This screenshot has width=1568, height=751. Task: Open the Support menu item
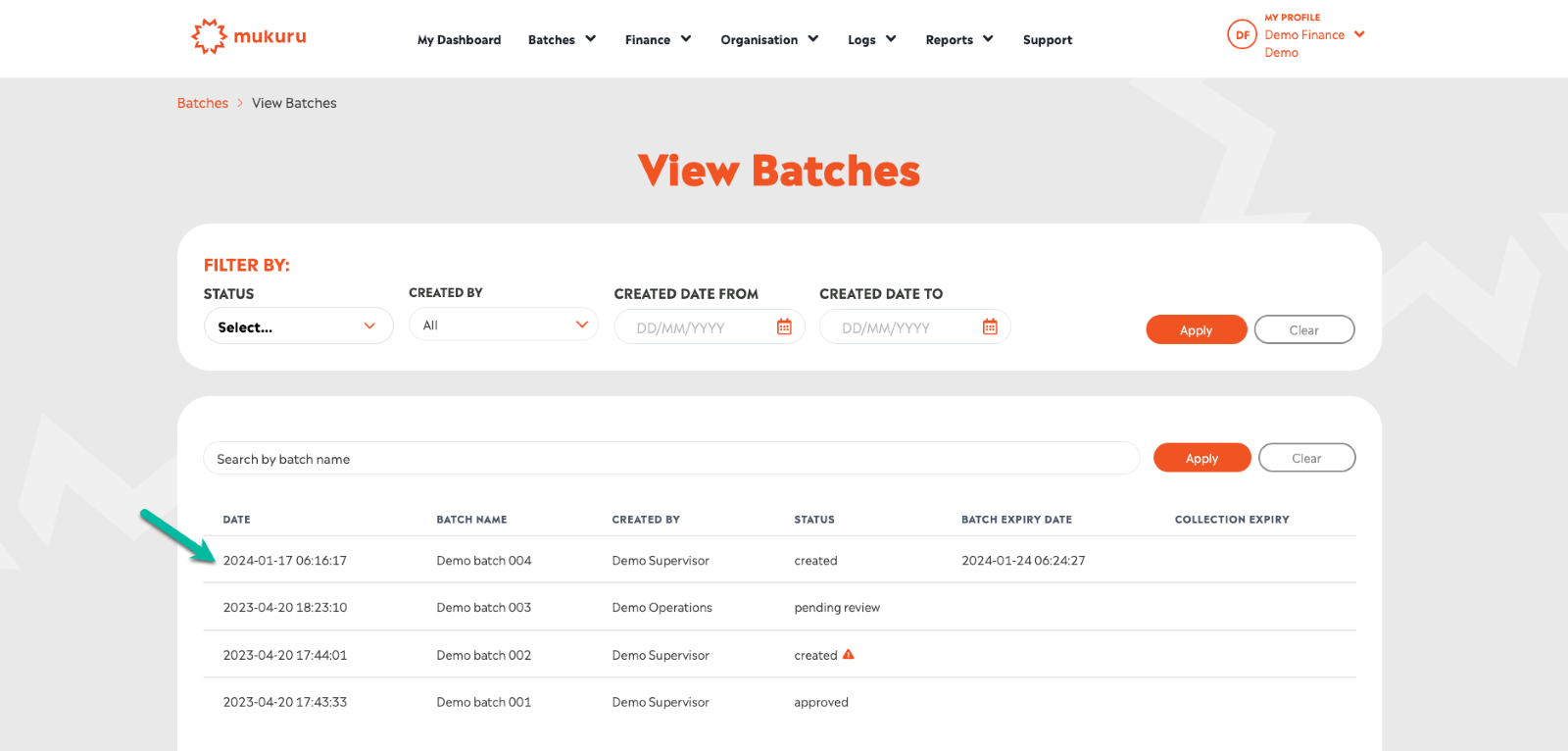(x=1047, y=40)
